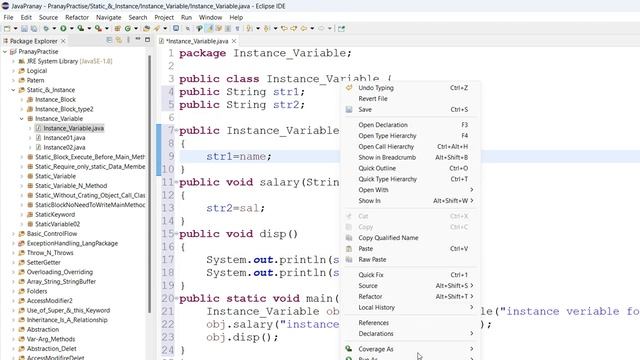Screen dimensions: 640x360
Task: Start debugging with the Debug bug icon
Action: tap(46, 29)
